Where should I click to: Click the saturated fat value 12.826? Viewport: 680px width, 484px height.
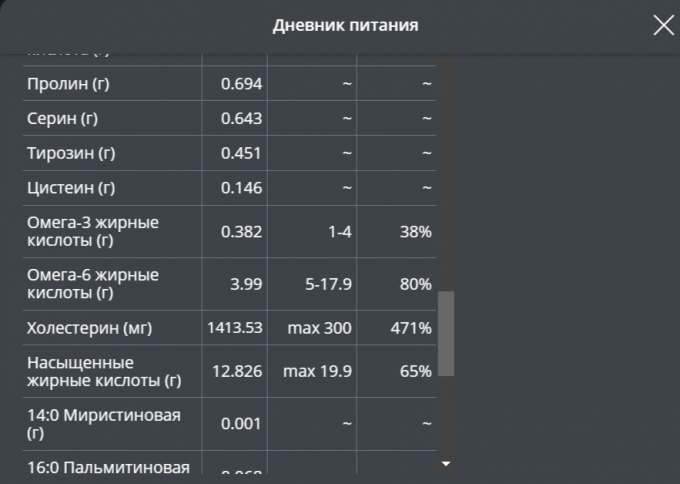tap(237, 371)
